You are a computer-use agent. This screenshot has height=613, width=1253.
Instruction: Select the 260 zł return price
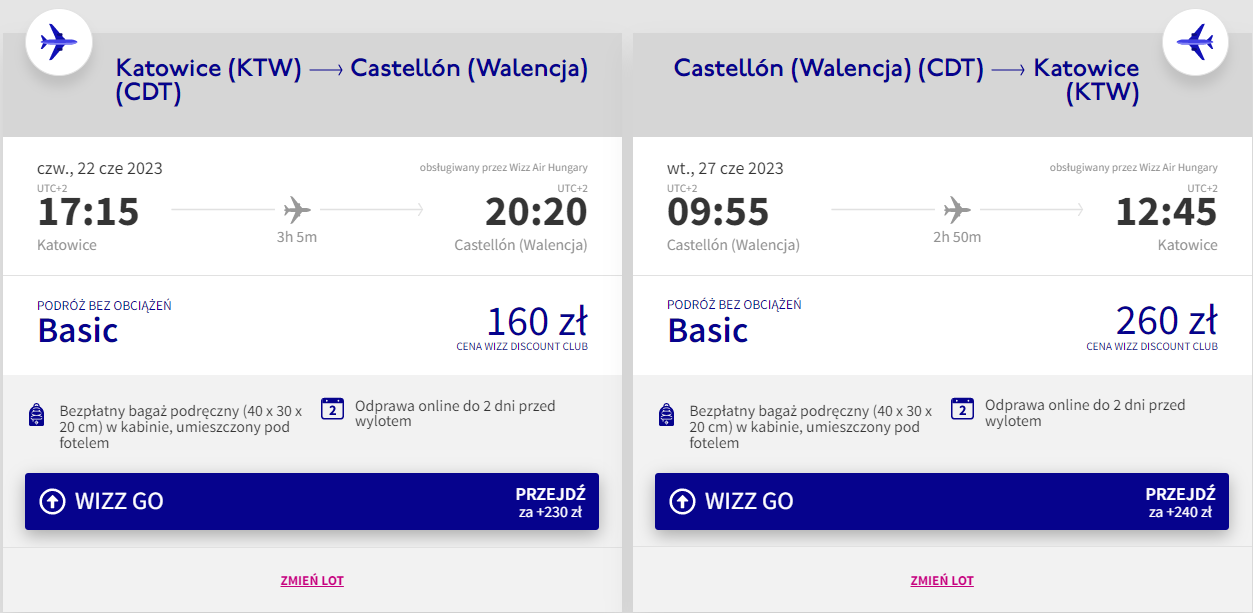(1166, 322)
